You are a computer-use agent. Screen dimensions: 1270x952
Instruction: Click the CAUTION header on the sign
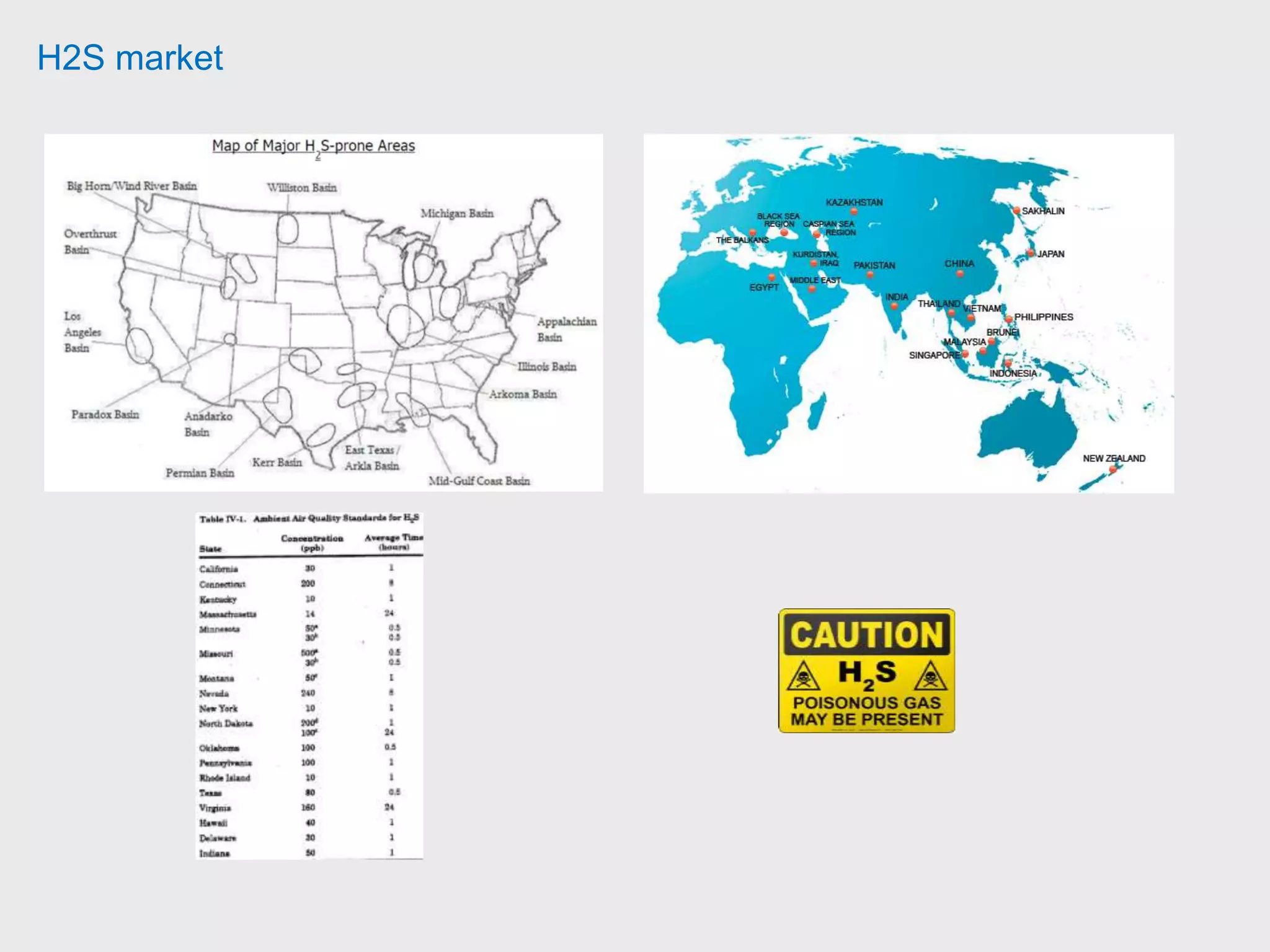pyautogui.click(x=866, y=635)
